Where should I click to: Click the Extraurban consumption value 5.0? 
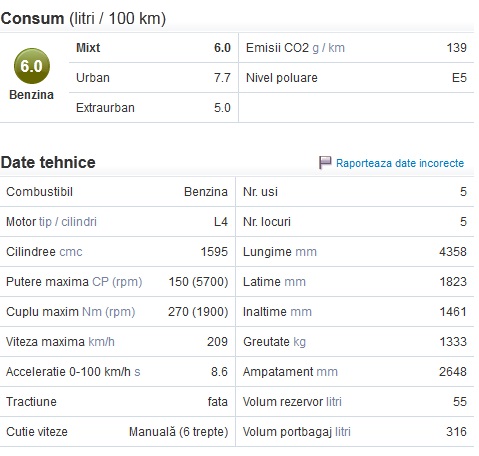point(222,108)
